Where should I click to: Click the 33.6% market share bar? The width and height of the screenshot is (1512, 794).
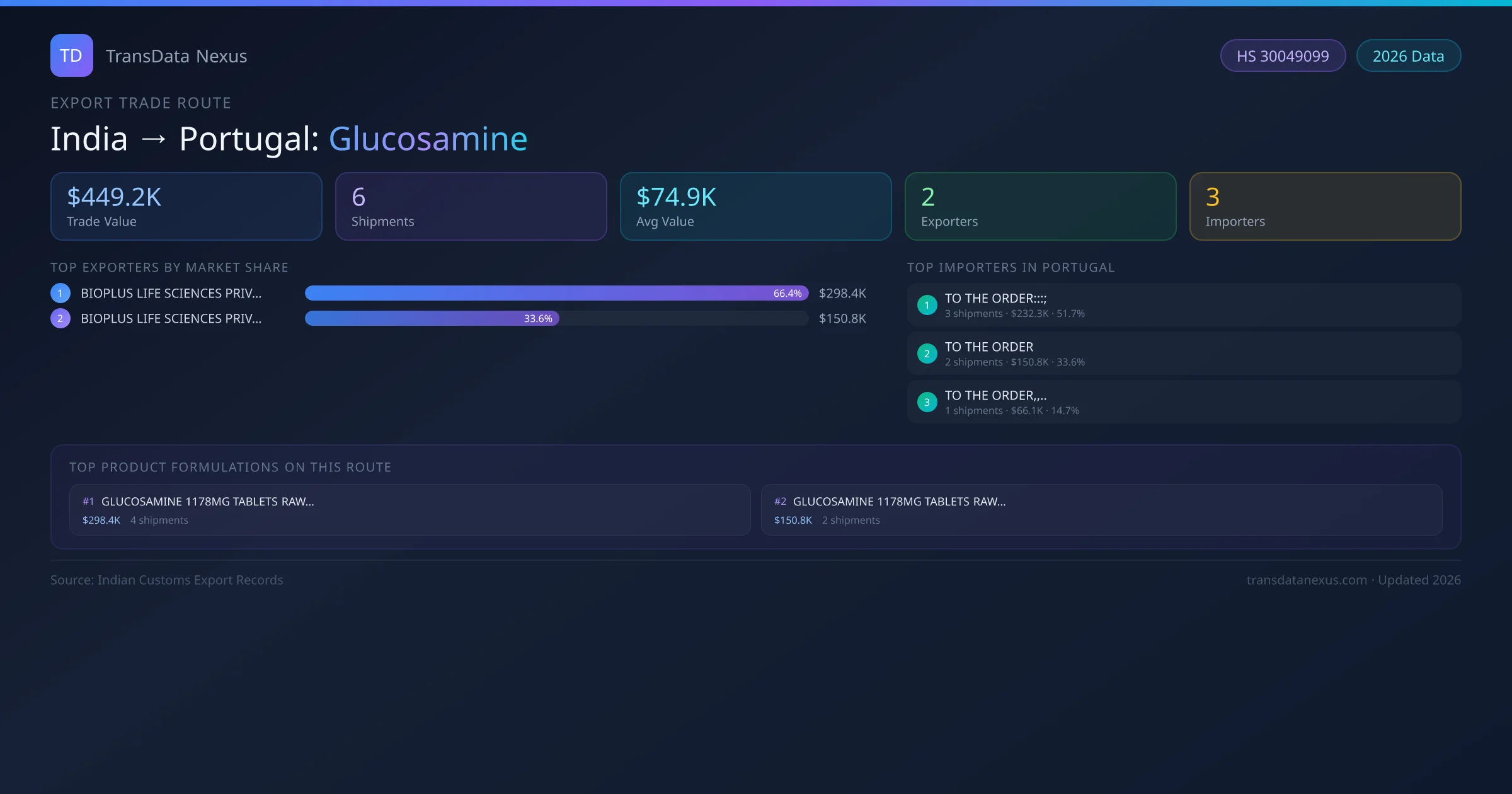pyautogui.click(x=432, y=318)
